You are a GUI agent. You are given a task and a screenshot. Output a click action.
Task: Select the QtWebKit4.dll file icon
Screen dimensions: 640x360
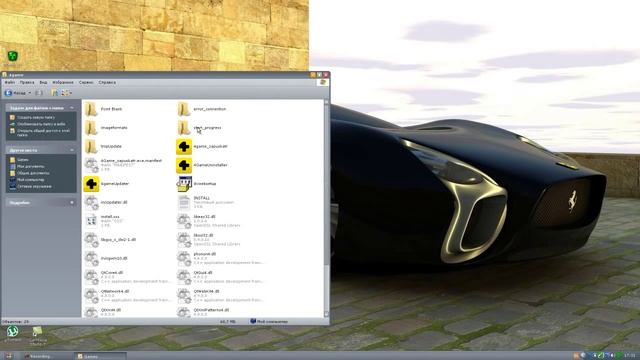(184, 296)
